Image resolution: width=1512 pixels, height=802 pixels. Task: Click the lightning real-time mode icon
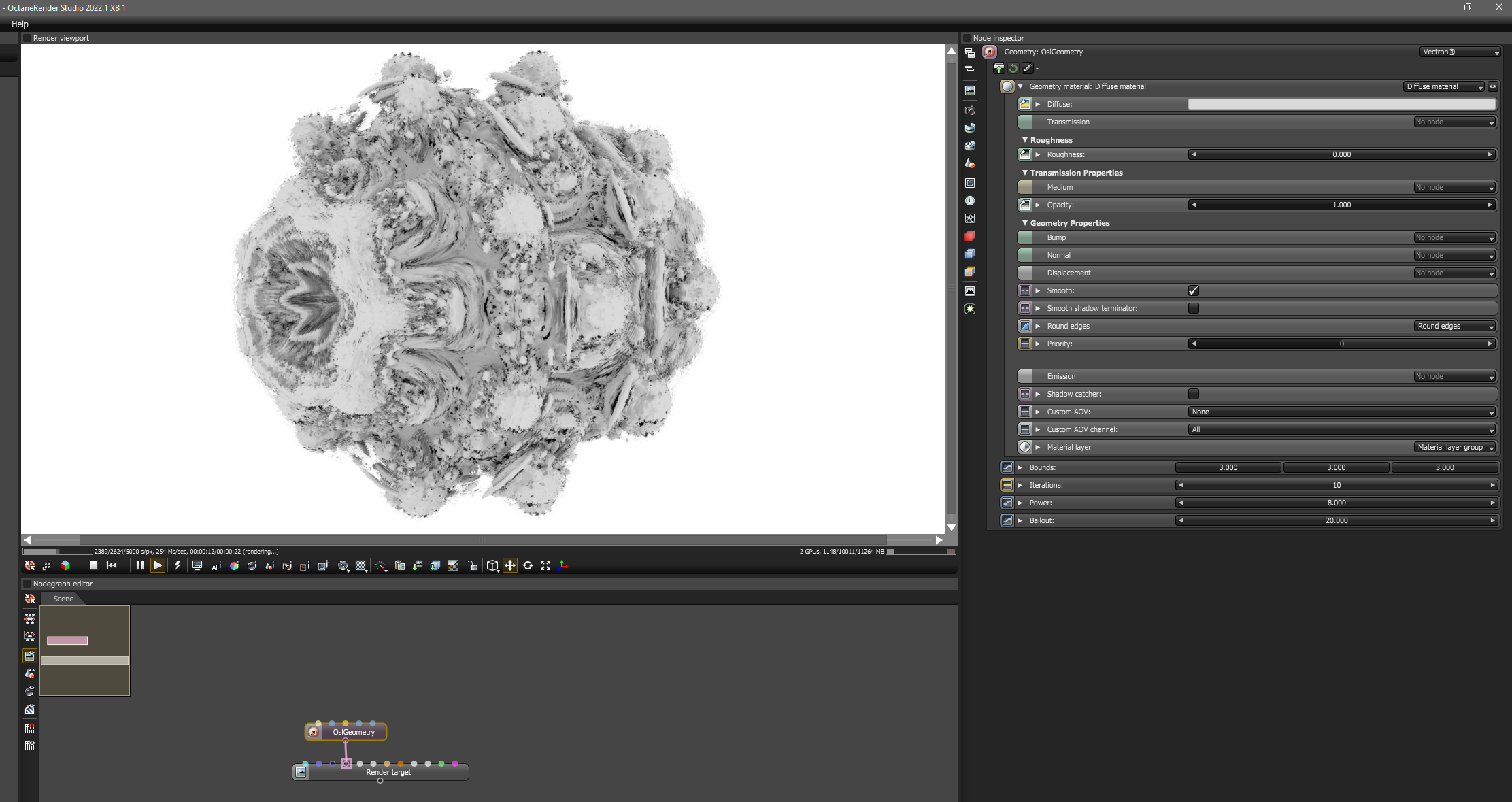(178, 565)
